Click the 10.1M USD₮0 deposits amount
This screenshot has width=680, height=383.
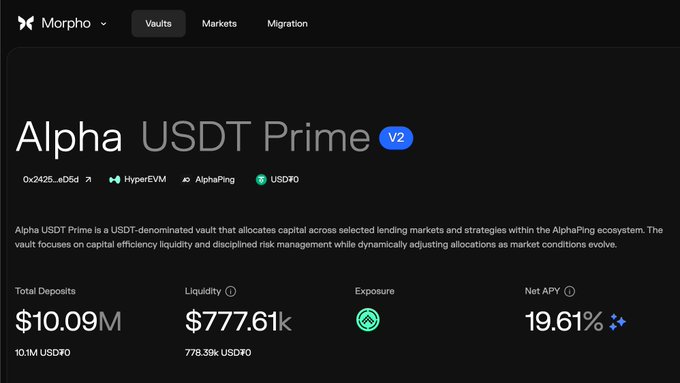click(x=42, y=353)
